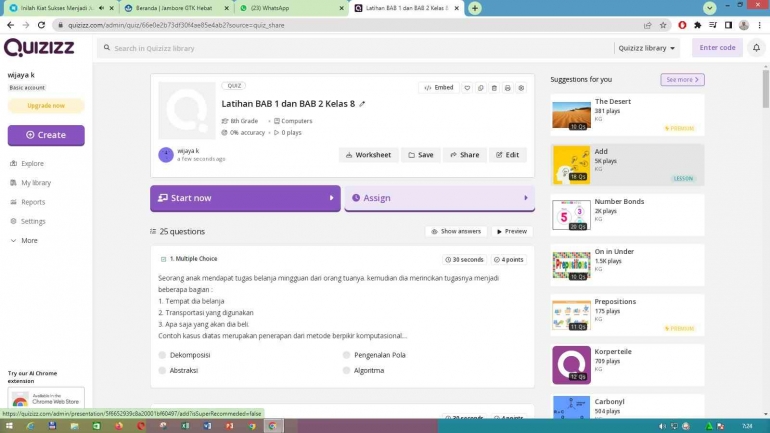Select answer option Pengenalan Pola
Viewport: 770px width, 433px height.
tap(346, 354)
